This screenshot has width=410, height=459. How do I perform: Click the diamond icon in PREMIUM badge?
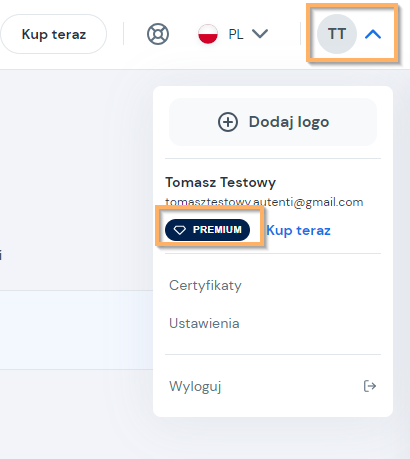tap(180, 230)
